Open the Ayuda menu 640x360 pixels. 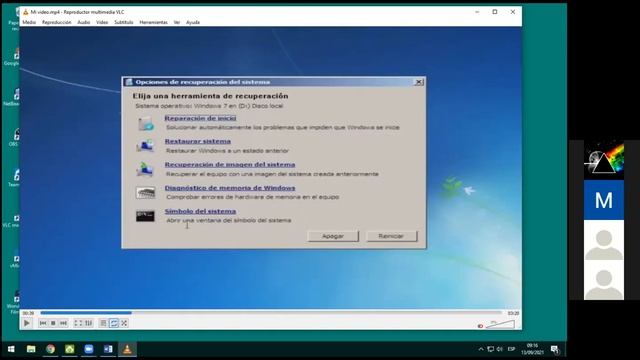193,22
